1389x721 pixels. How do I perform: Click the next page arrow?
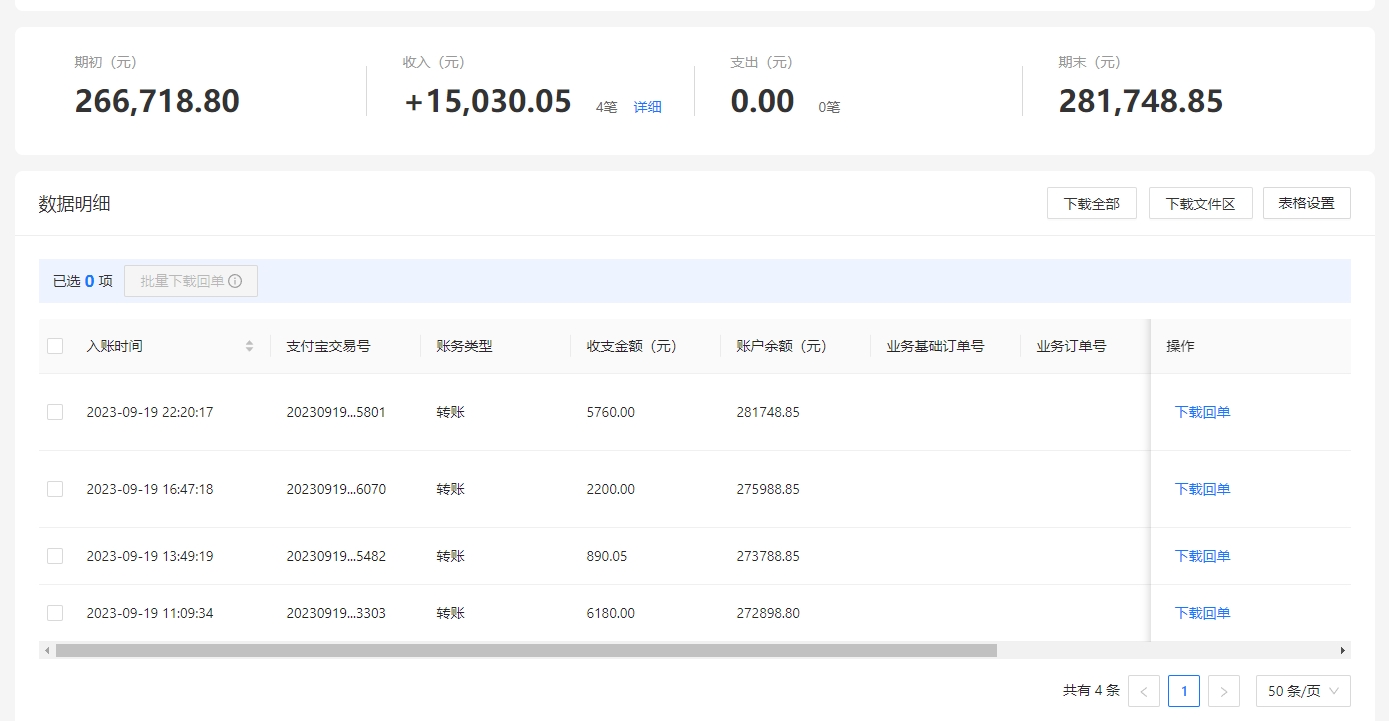[x=1224, y=691]
